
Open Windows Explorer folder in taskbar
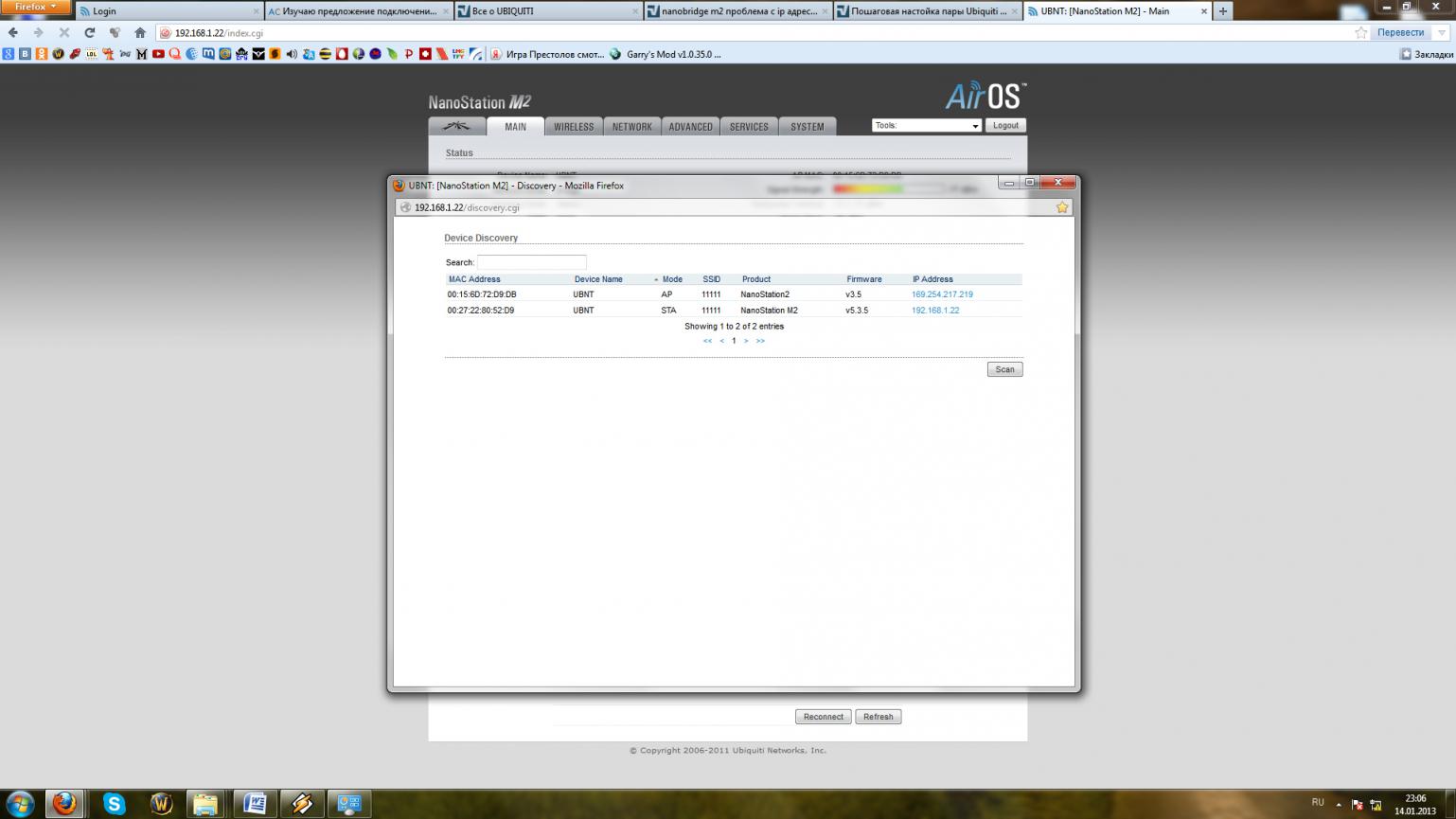click(x=206, y=804)
